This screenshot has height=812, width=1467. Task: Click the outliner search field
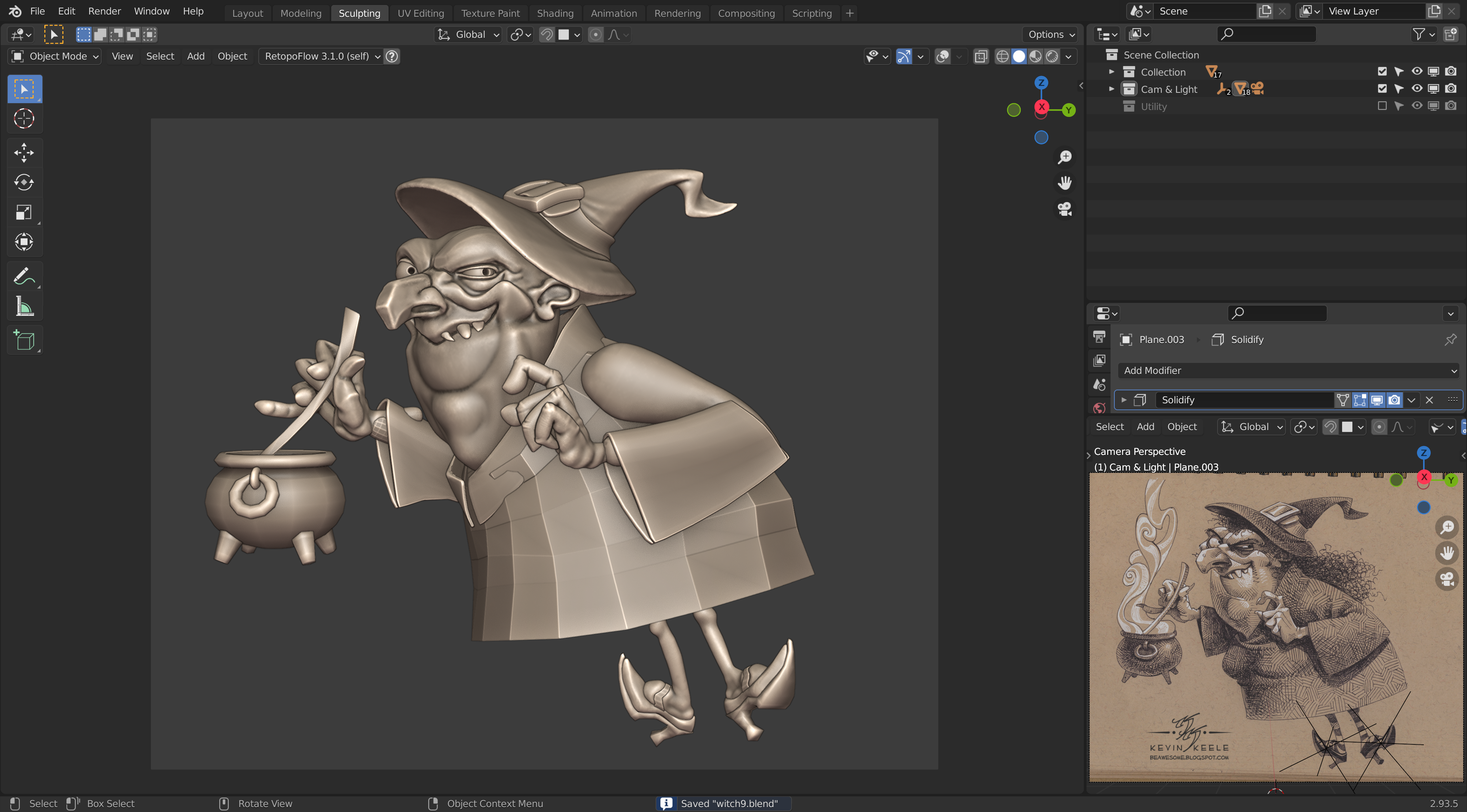pyautogui.click(x=1266, y=35)
